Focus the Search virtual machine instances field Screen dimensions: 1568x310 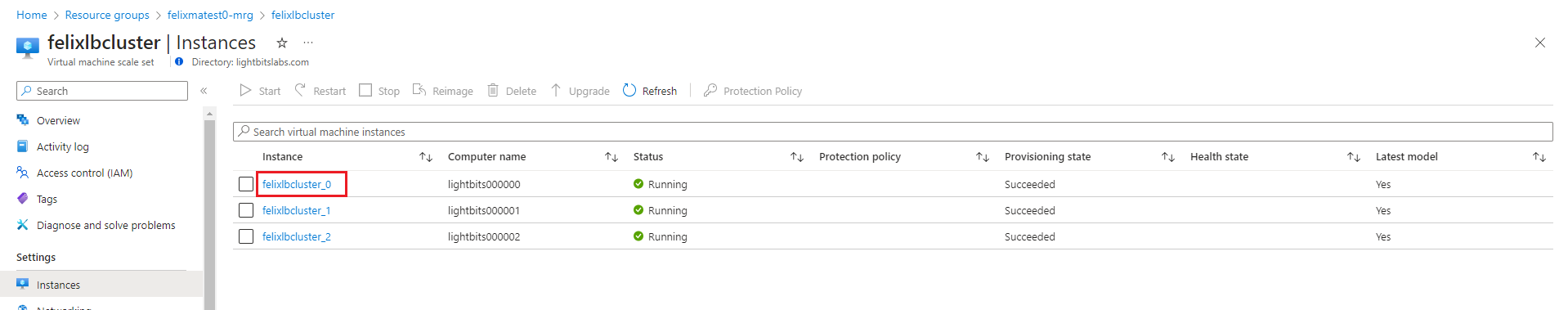(x=893, y=132)
